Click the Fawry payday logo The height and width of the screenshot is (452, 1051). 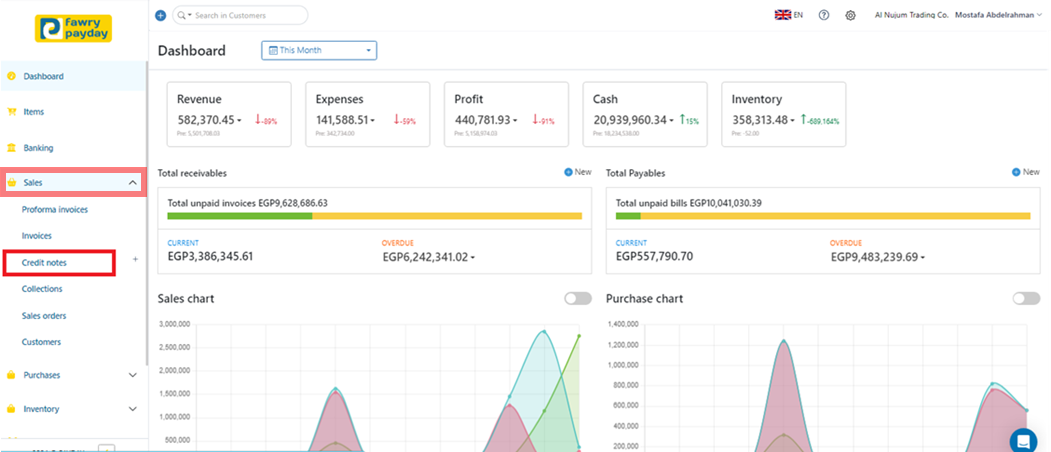tap(73, 28)
